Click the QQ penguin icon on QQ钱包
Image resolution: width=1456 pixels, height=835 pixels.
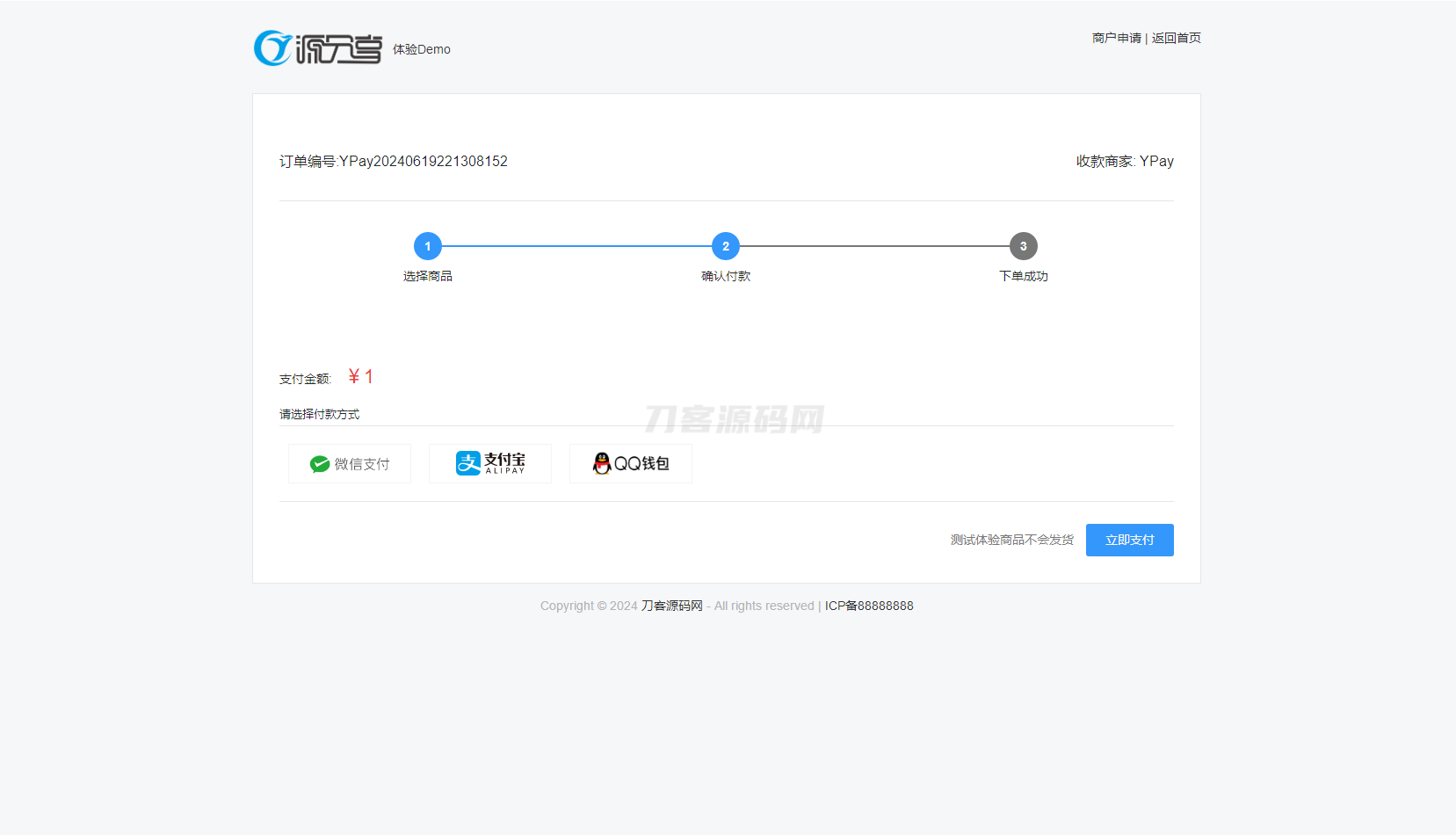coord(602,463)
